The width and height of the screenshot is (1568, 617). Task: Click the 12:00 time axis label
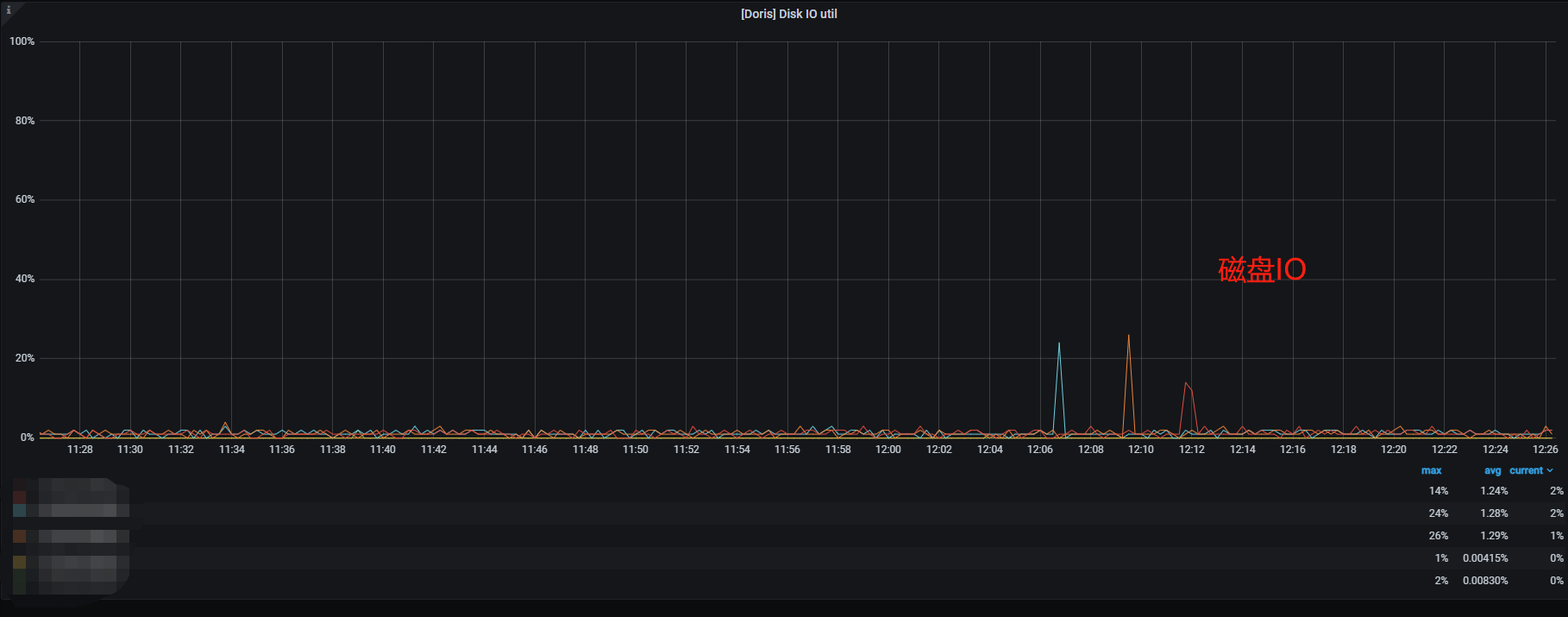[x=887, y=450]
